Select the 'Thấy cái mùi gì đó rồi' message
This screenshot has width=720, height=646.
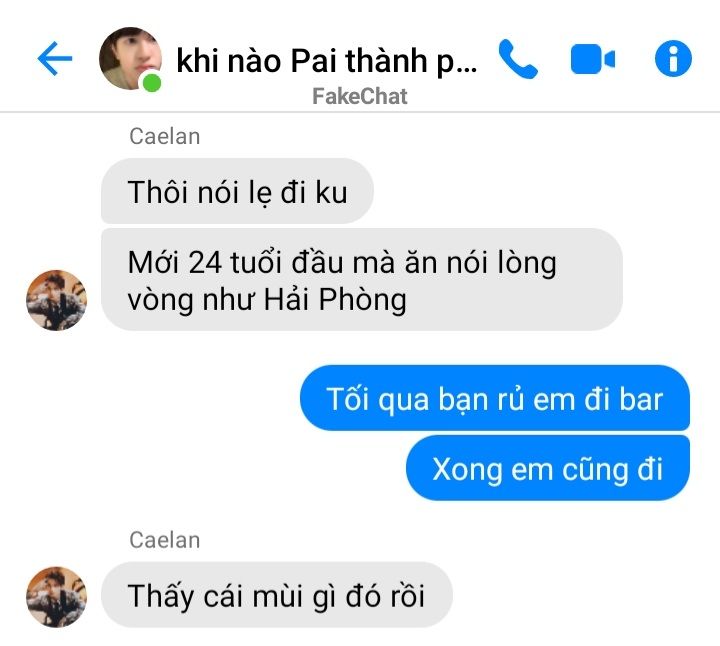[276, 595]
